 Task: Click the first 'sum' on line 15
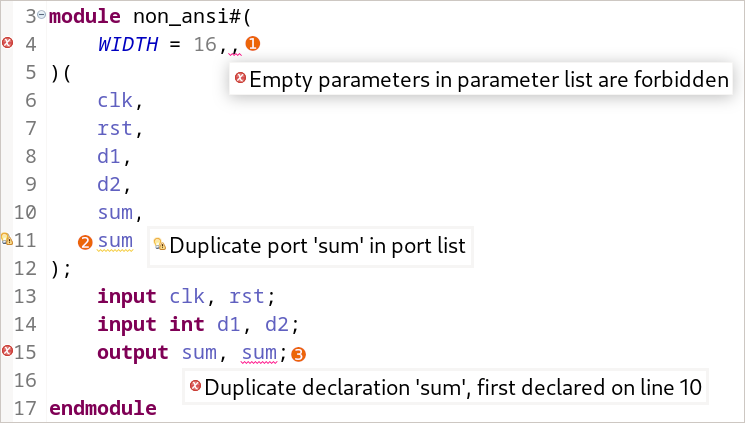tap(199, 353)
